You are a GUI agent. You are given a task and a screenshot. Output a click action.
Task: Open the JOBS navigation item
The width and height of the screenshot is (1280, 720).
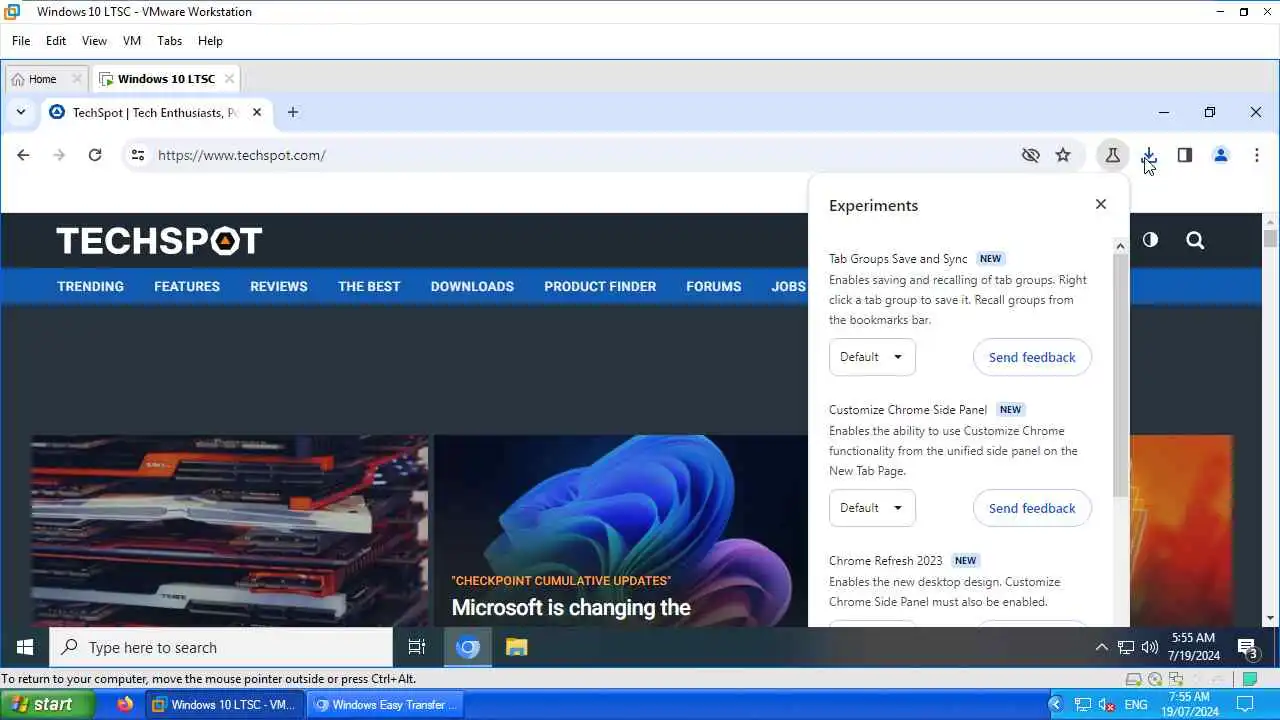click(x=788, y=286)
